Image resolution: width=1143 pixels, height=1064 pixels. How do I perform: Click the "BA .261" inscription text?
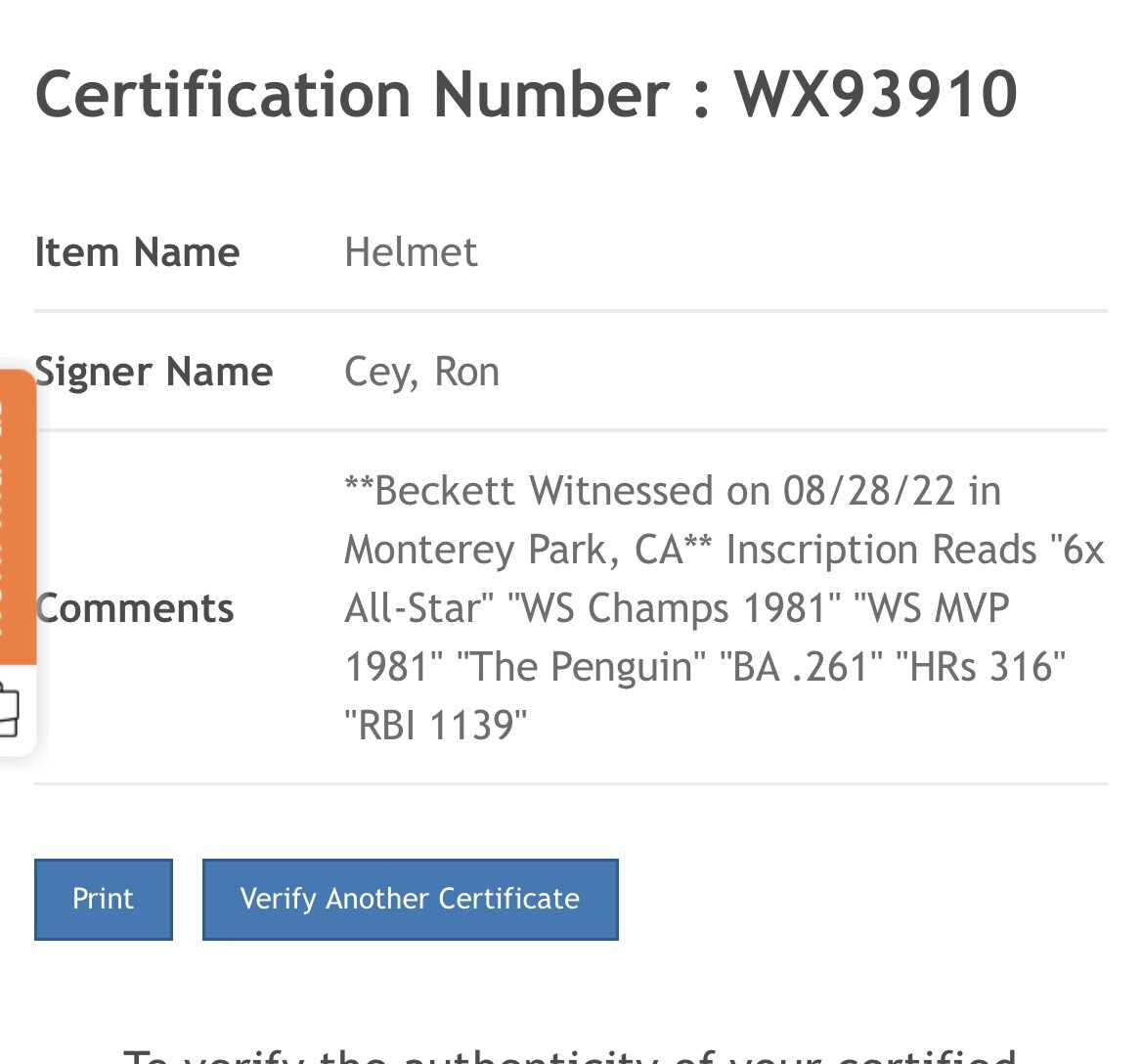pos(801,666)
